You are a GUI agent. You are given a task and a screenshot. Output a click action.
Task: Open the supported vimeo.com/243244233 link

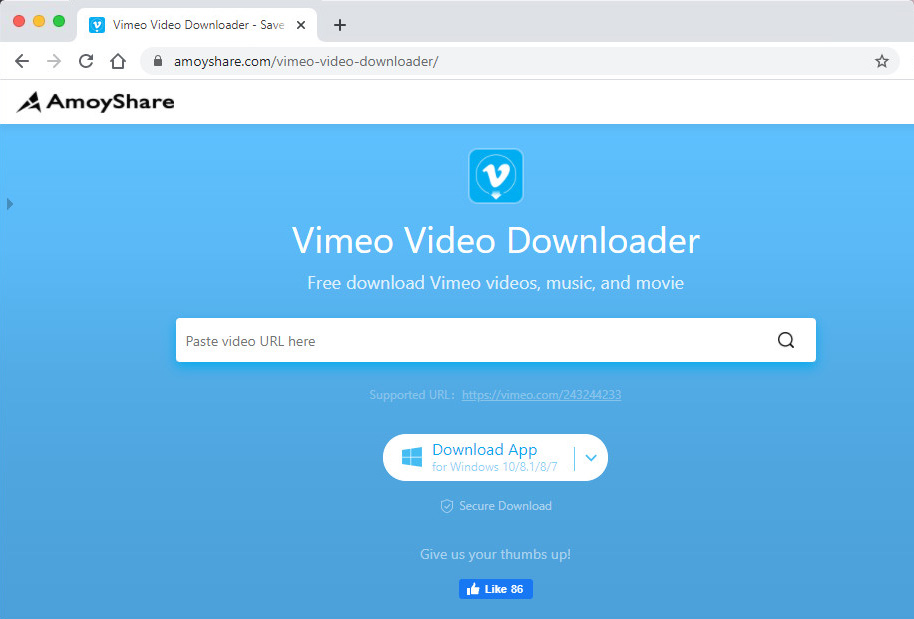point(542,395)
